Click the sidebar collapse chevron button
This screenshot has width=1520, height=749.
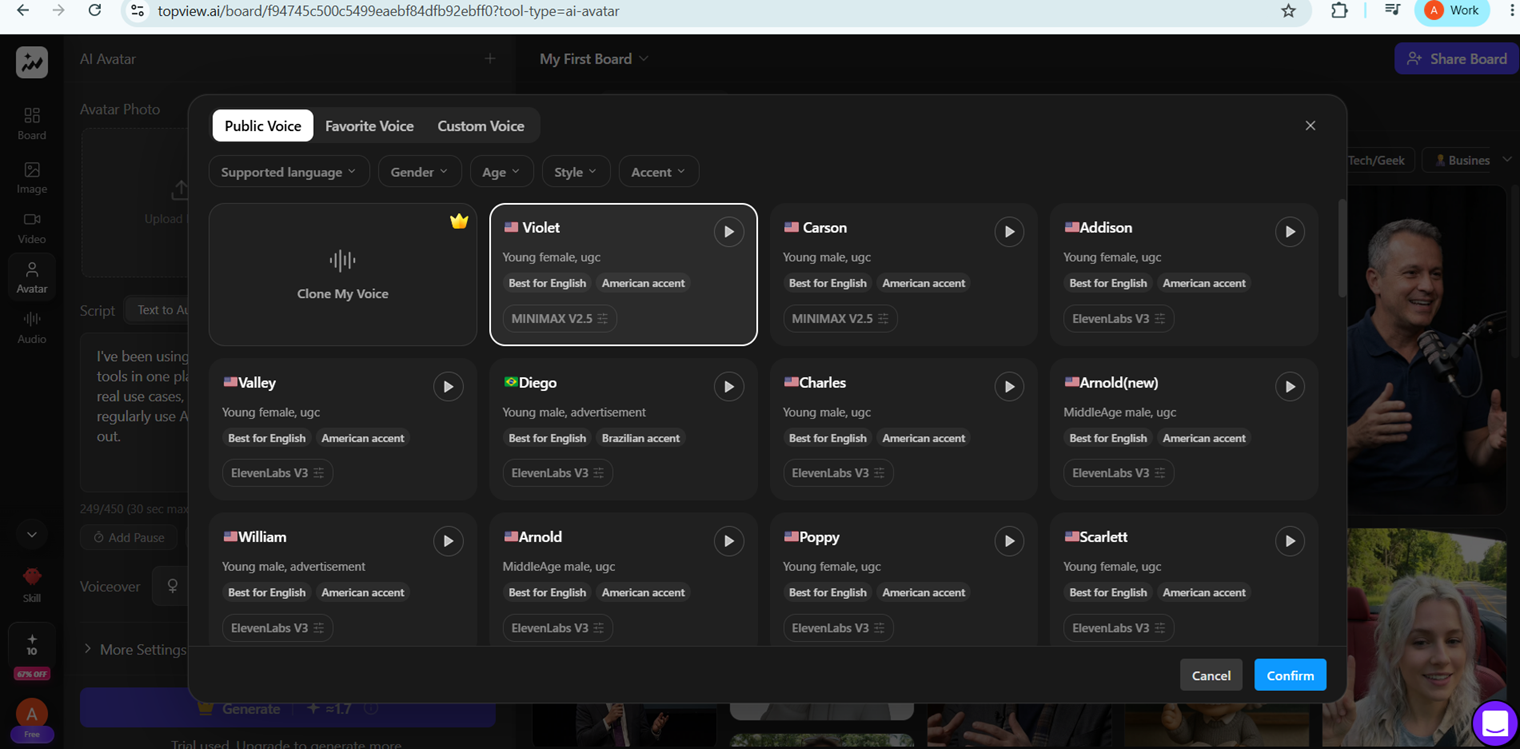click(32, 535)
